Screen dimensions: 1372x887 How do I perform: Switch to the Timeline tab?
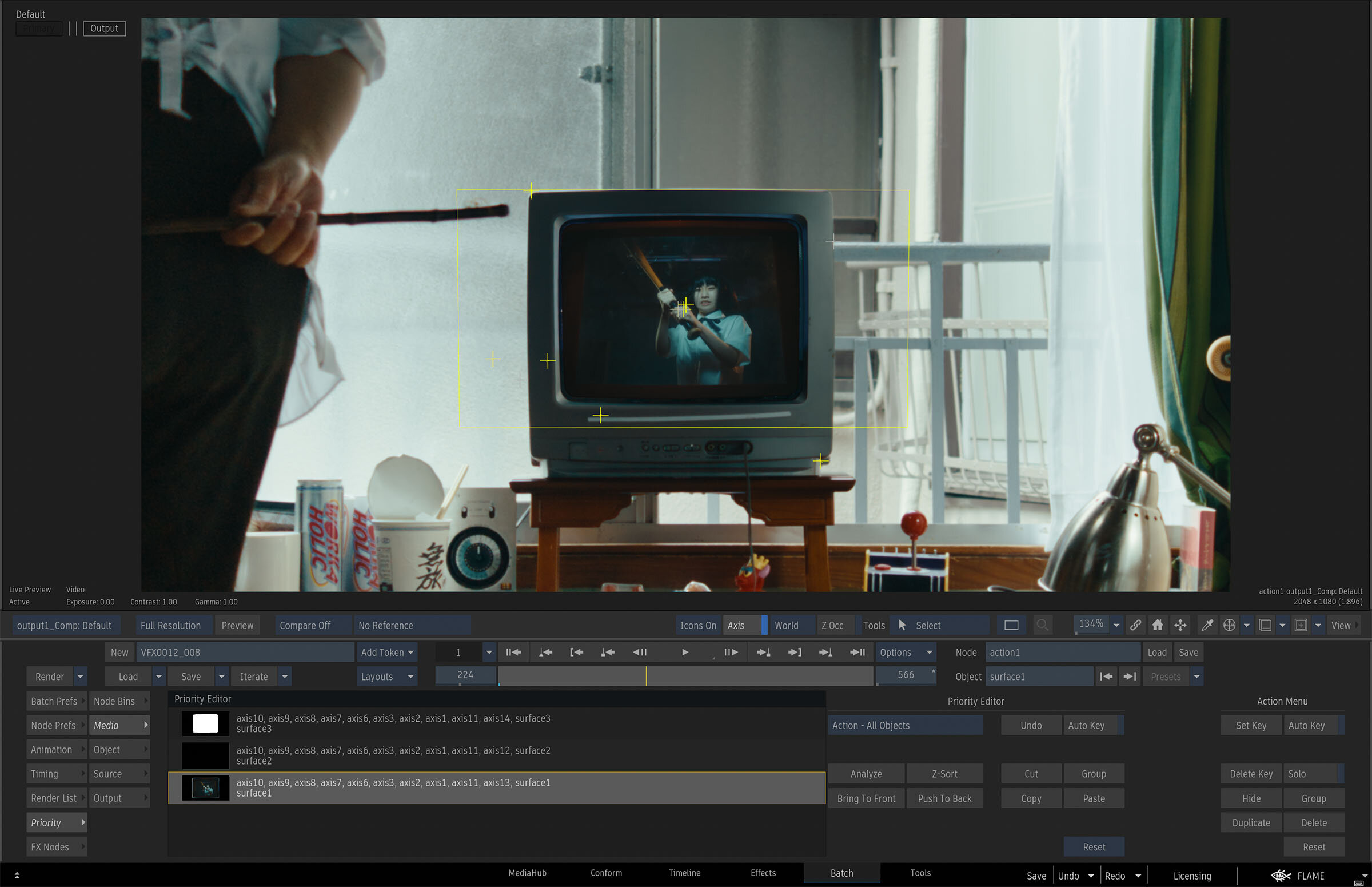[x=684, y=873]
